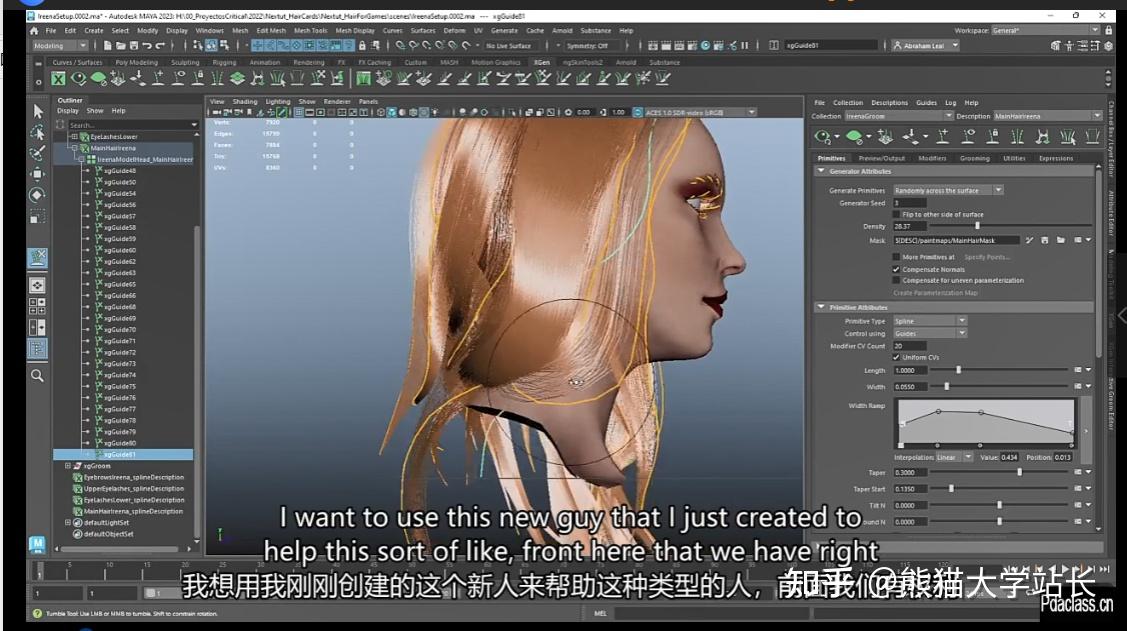The width and height of the screenshot is (1127, 631).
Task: Click the Mask folder browse icon
Action: (1061, 240)
